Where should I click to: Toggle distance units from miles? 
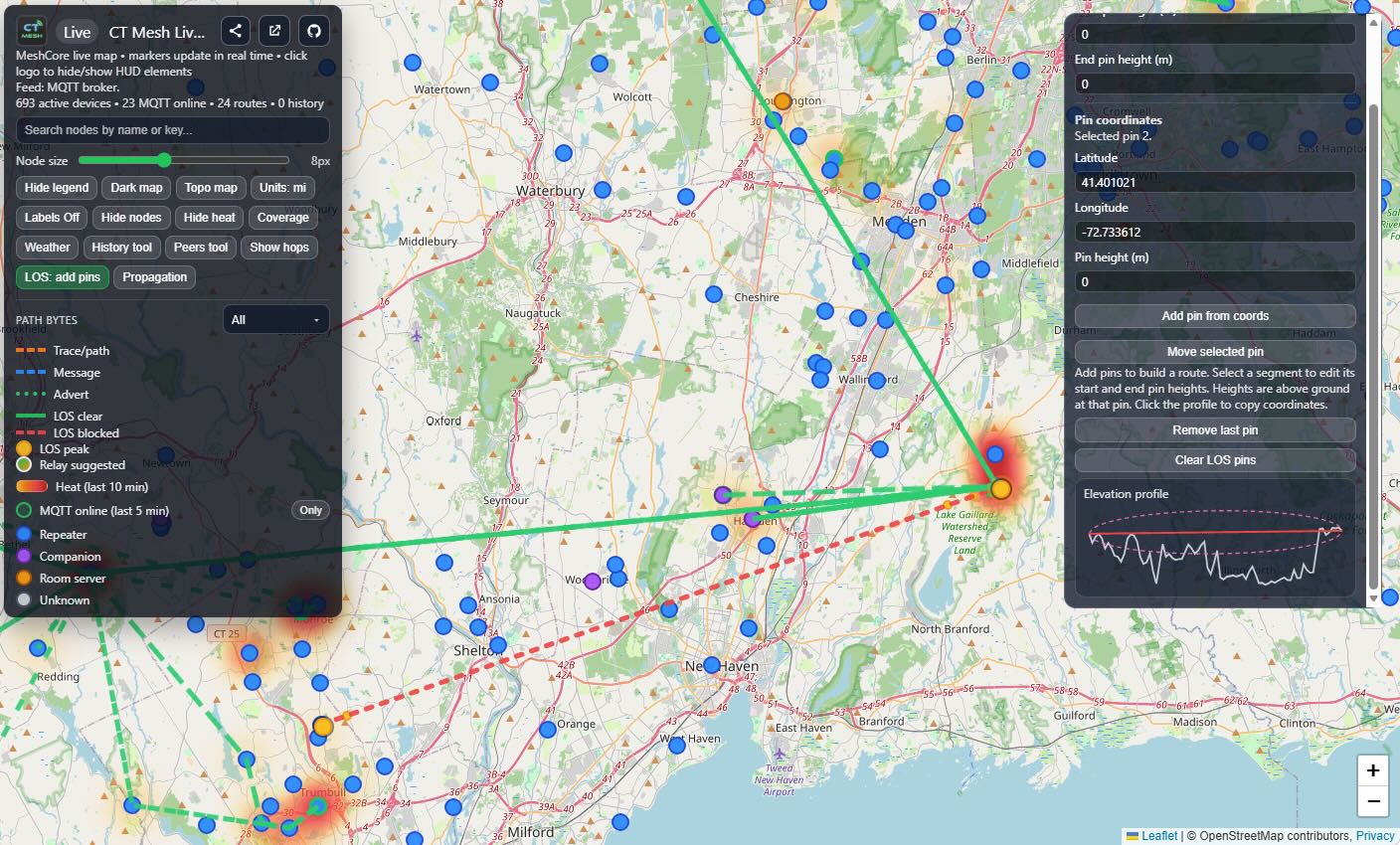pos(282,188)
